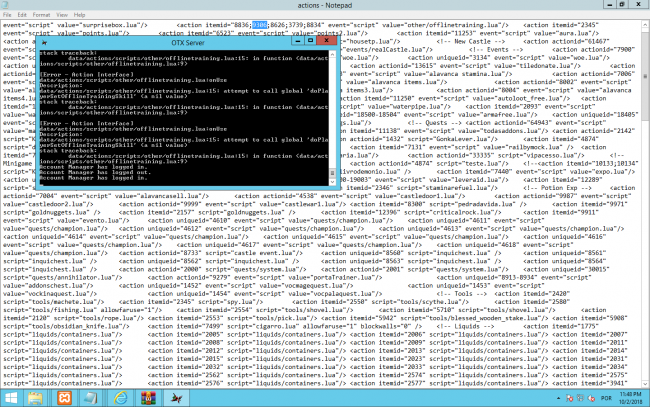Open the File menu in Notepad
This screenshot has width=650, height=407.
pos(7,15)
